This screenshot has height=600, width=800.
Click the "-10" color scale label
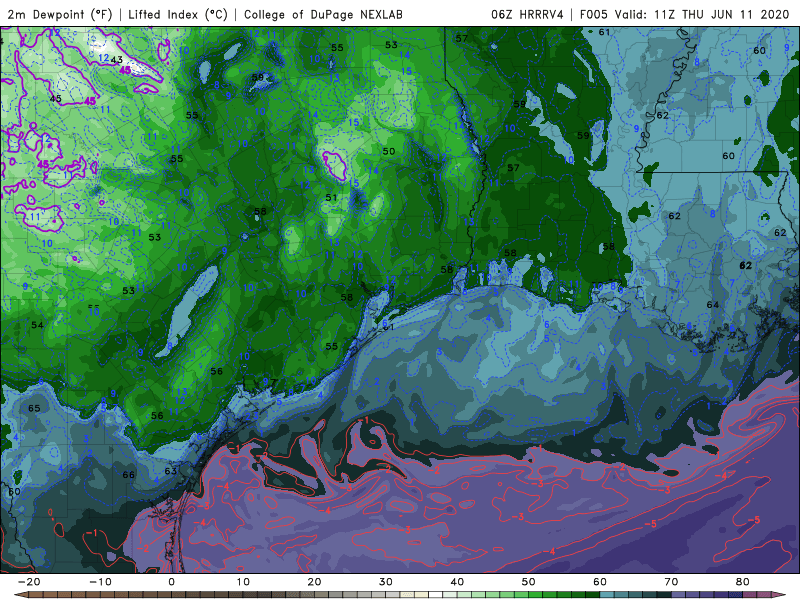(100, 582)
